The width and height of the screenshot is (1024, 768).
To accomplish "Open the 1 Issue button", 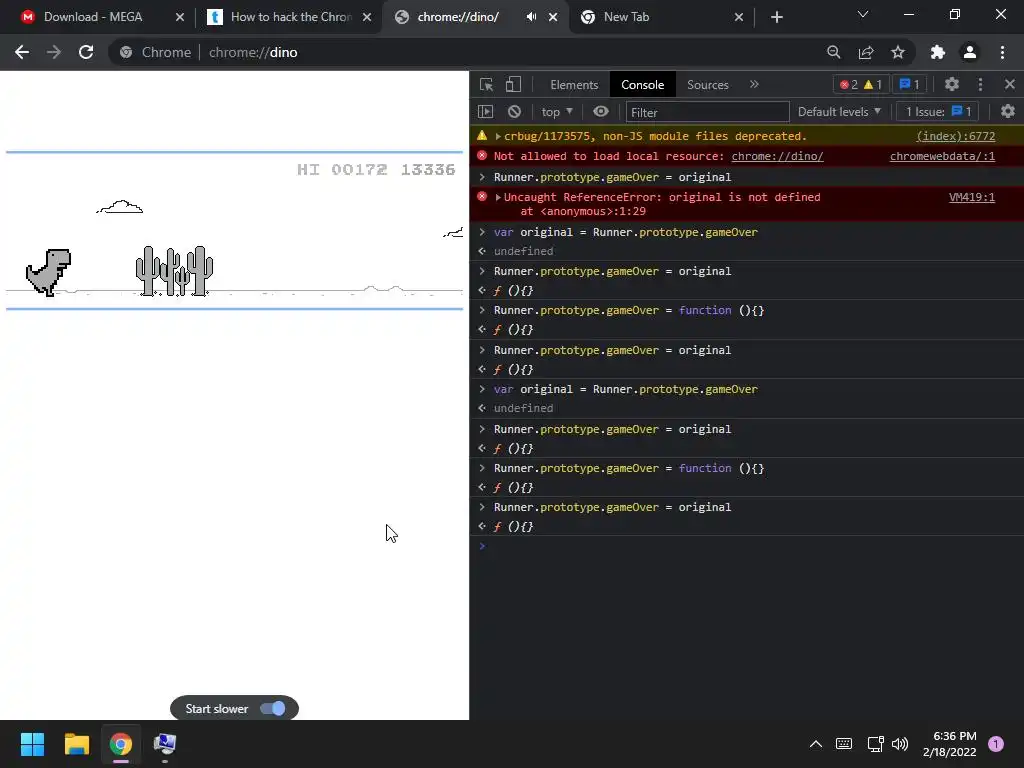I will tap(938, 112).
